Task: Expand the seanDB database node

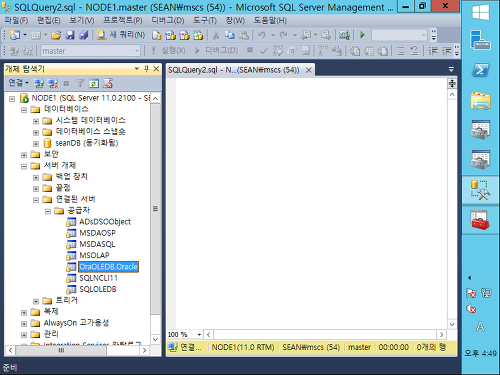Action: (x=36, y=144)
